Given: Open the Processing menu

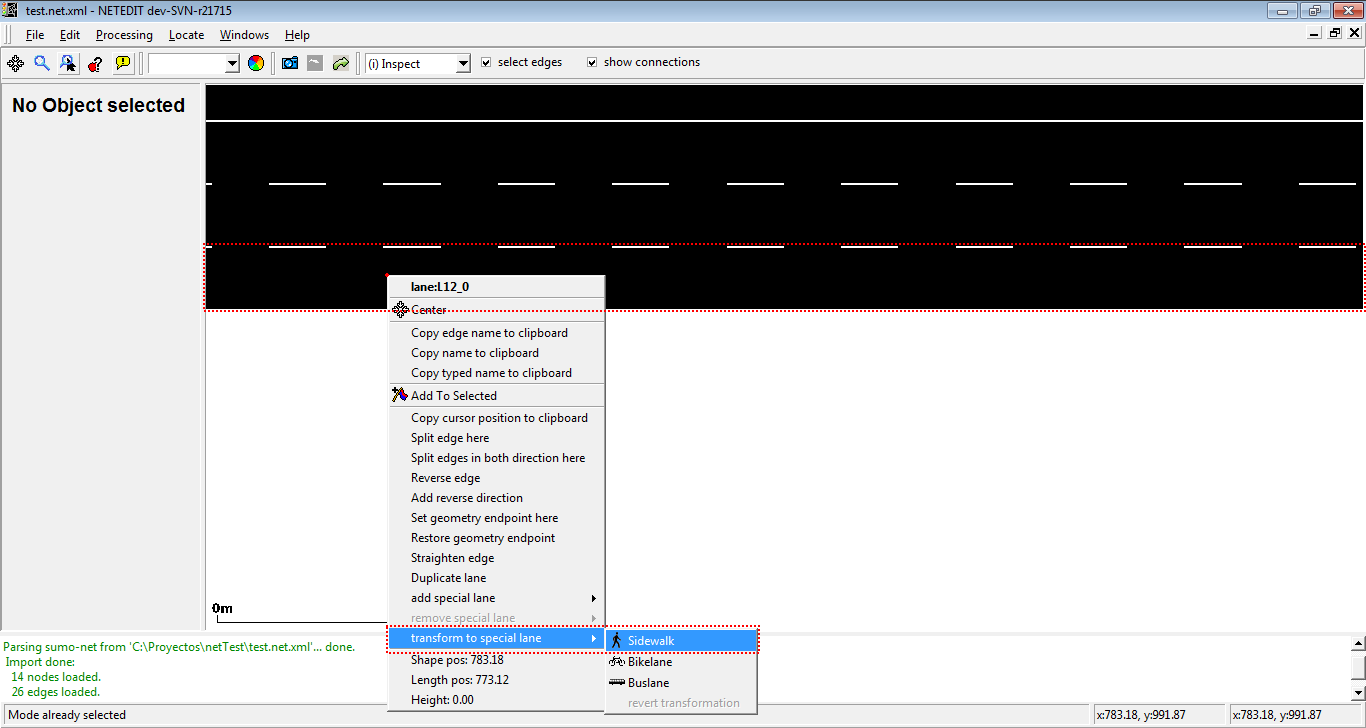Looking at the screenshot, I should pyautogui.click(x=124, y=35).
